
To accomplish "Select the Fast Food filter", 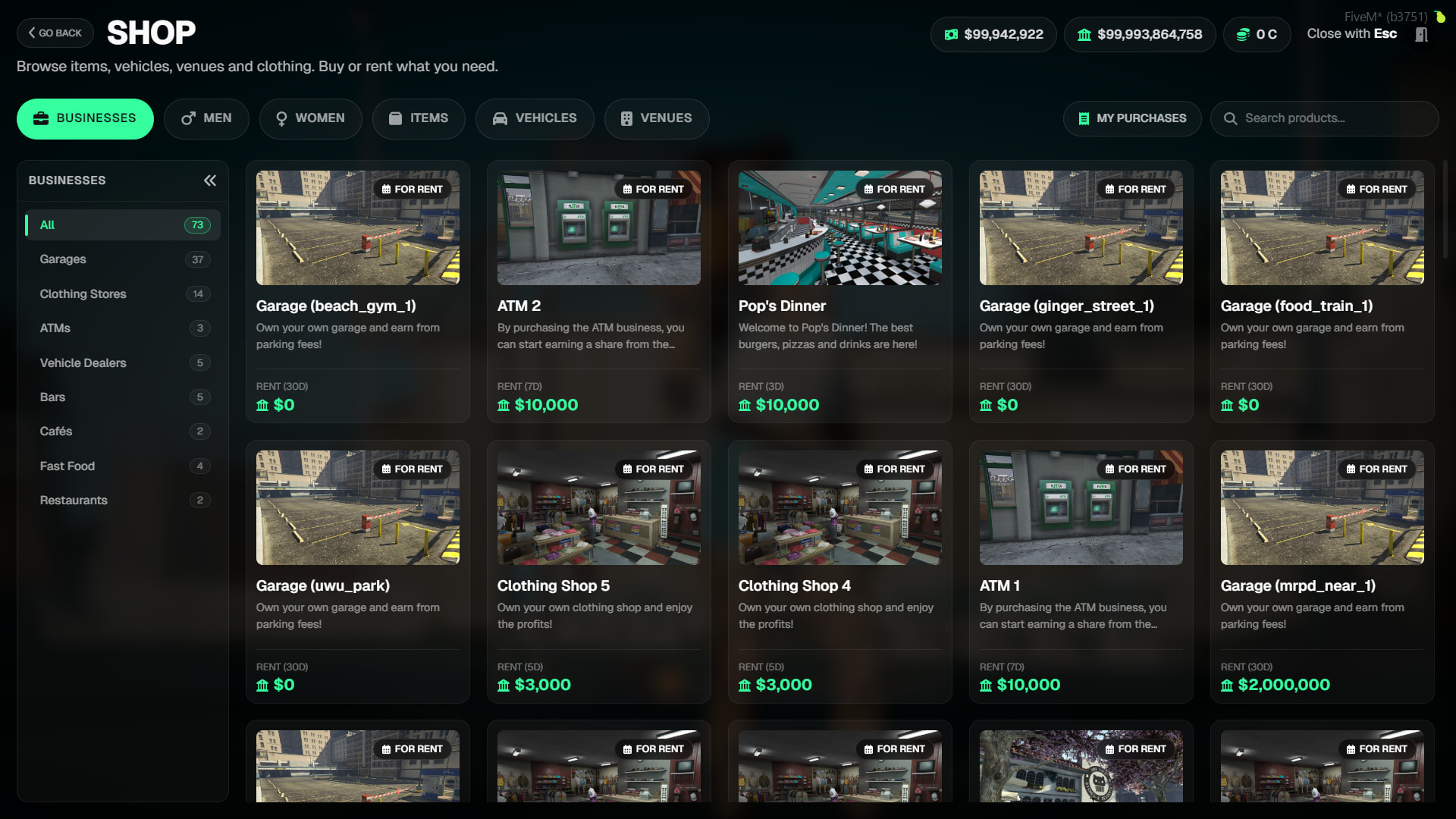I will pos(67,466).
